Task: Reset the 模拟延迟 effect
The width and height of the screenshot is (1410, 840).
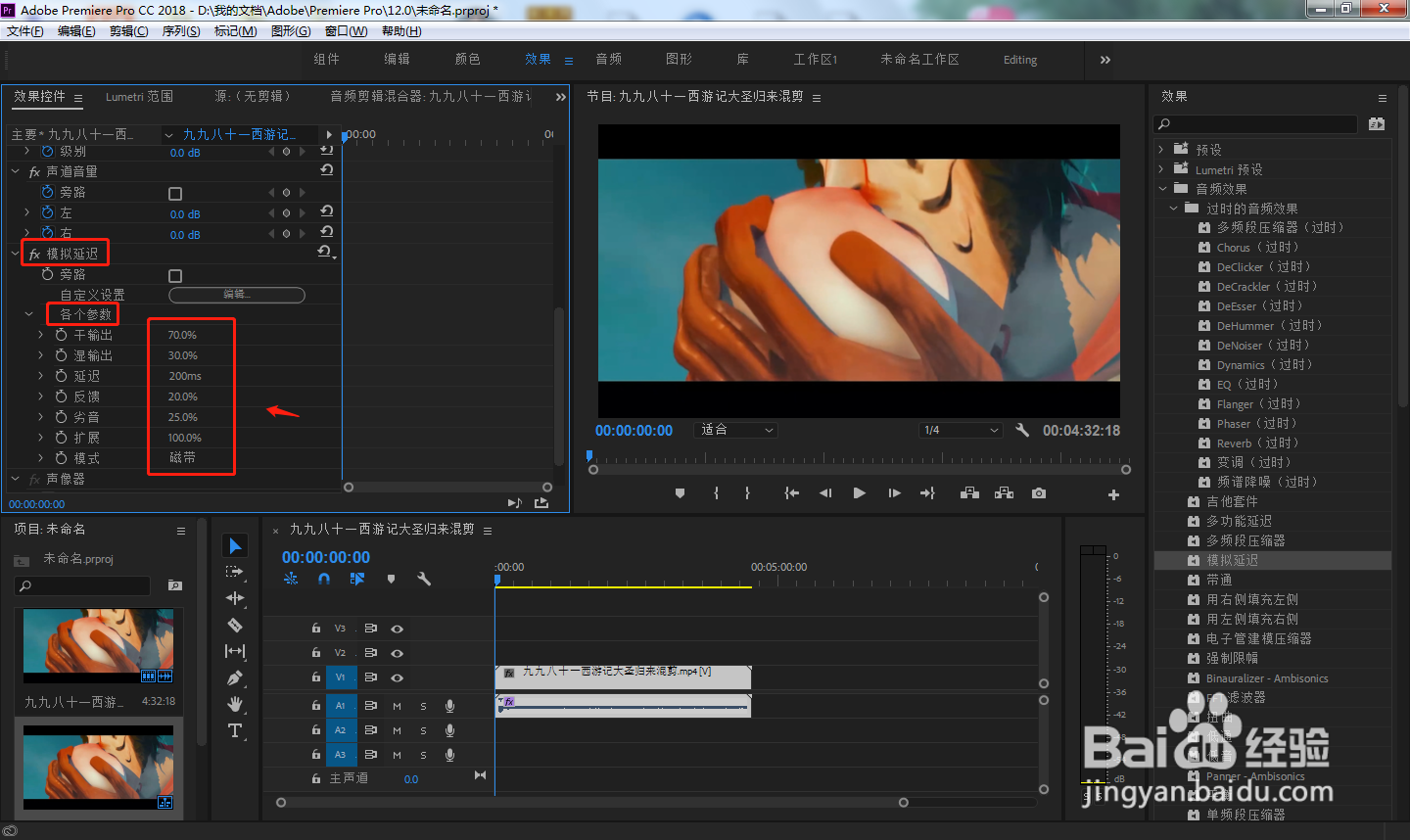Action: [x=326, y=253]
